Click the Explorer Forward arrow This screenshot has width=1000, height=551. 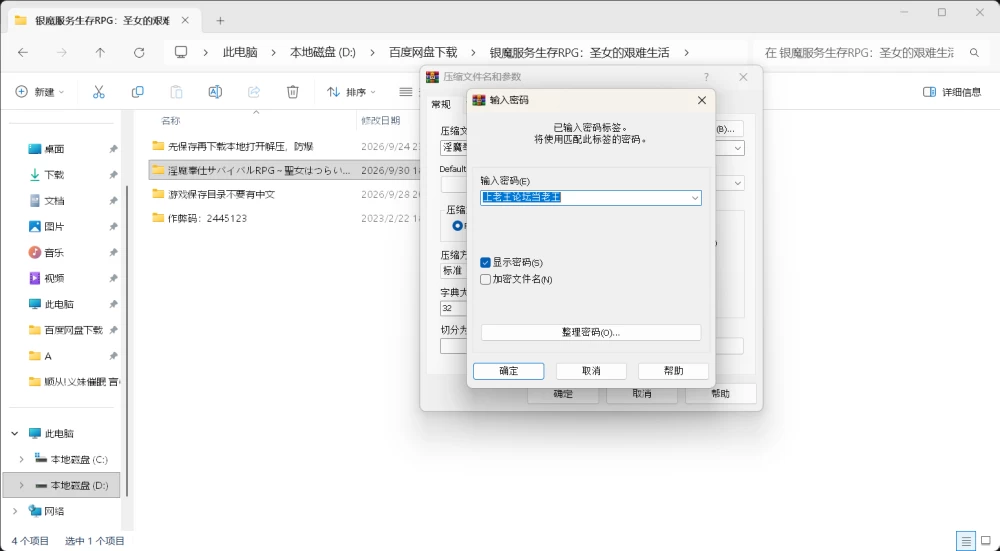pyautogui.click(x=61, y=52)
